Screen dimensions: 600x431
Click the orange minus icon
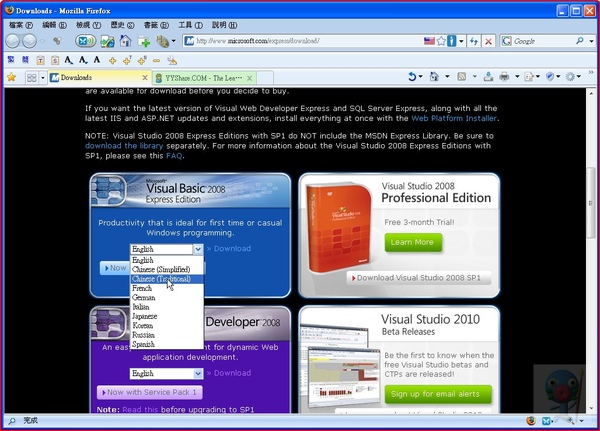(x=156, y=60)
